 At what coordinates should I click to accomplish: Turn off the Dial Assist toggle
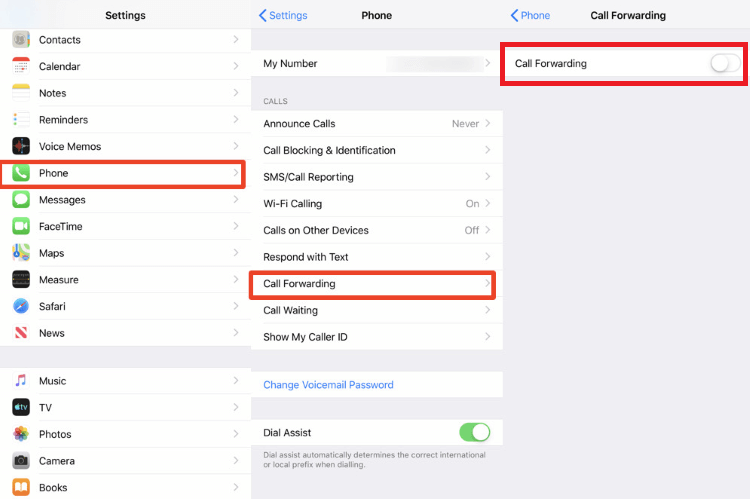tap(474, 432)
